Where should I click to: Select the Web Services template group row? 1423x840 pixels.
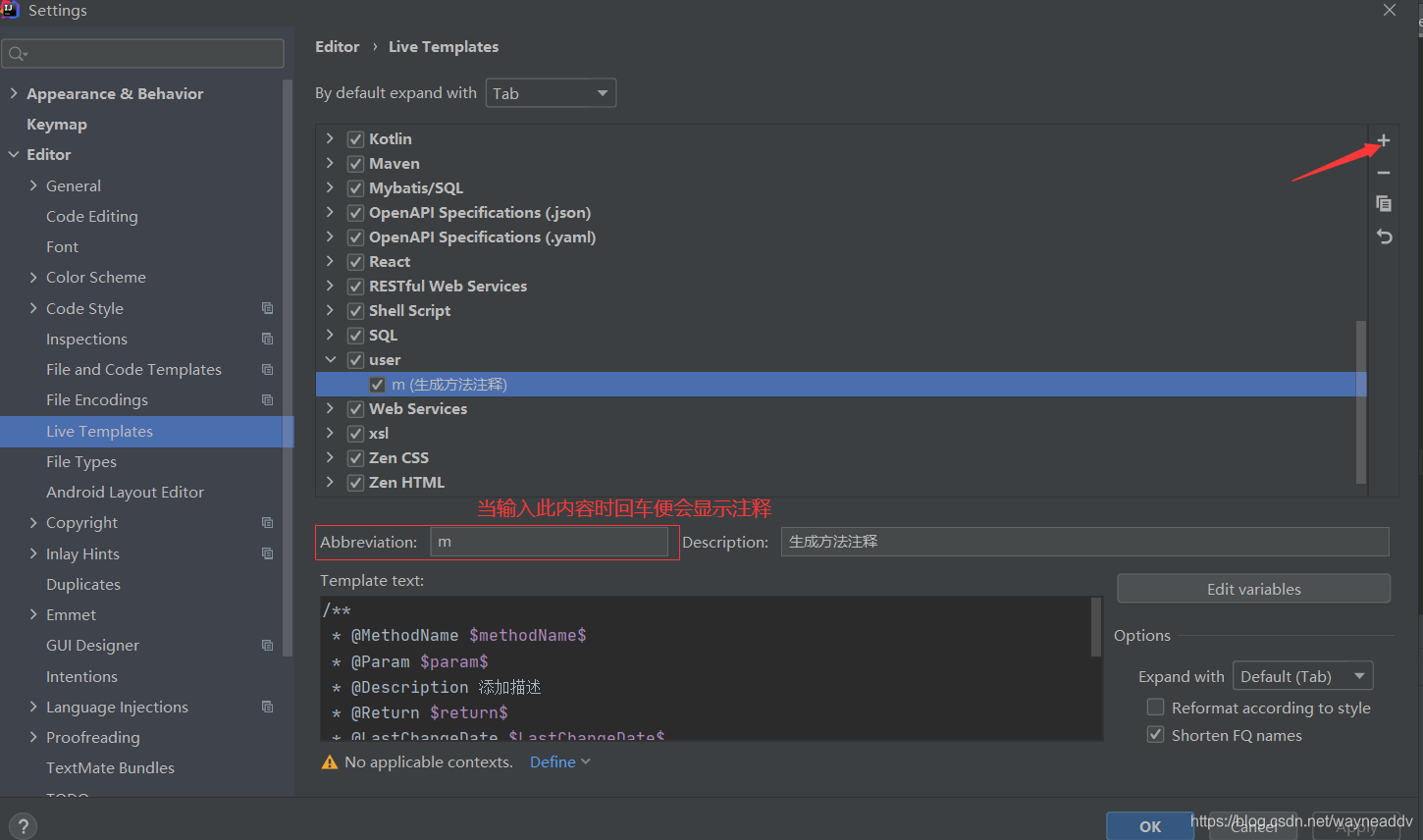pyautogui.click(x=841, y=409)
